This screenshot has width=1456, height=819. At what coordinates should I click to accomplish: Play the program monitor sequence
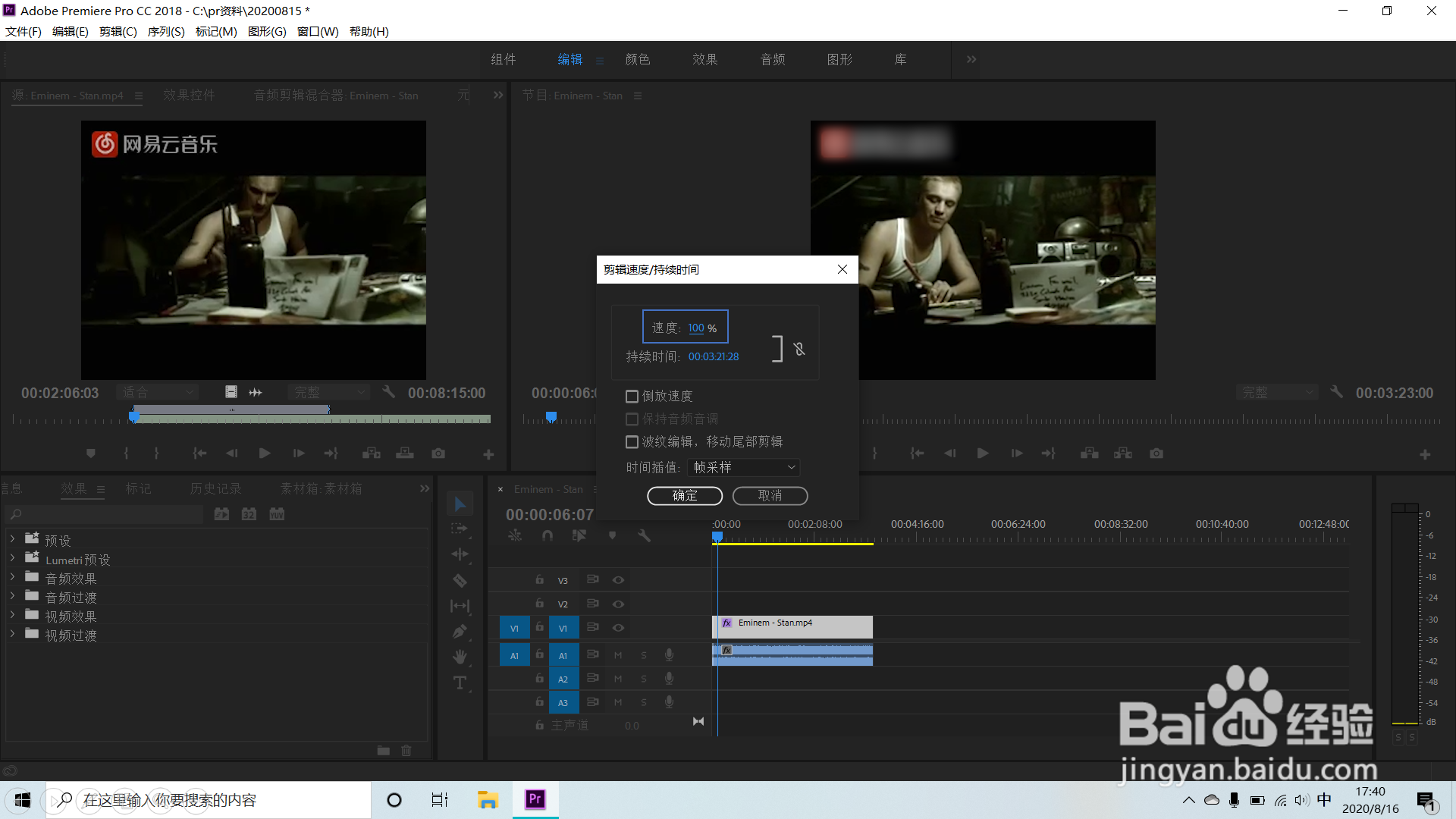(x=983, y=453)
